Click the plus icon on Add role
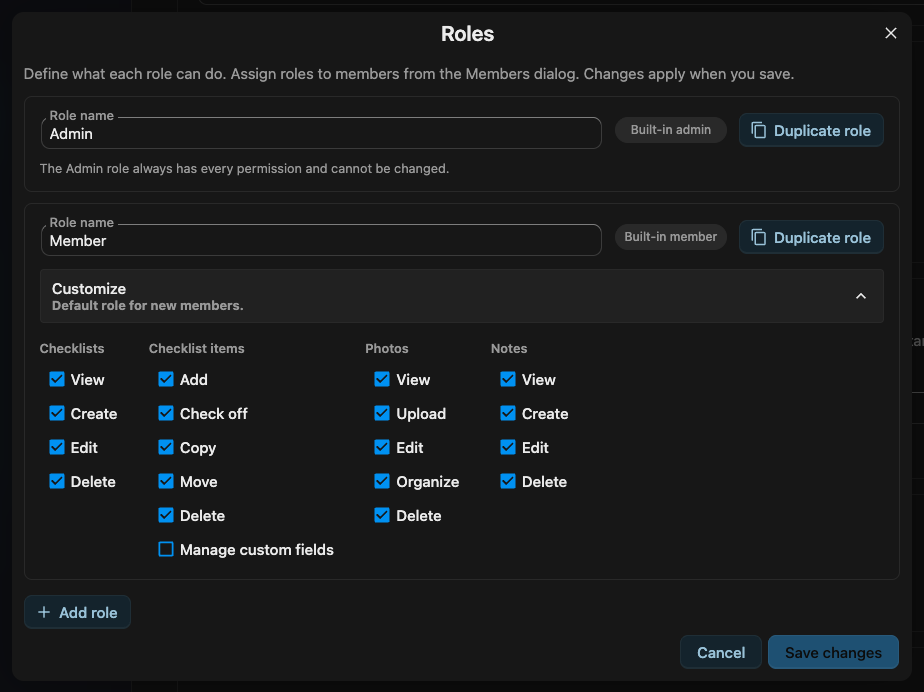The height and width of the screenshot is (692, 924). [44, 612]
